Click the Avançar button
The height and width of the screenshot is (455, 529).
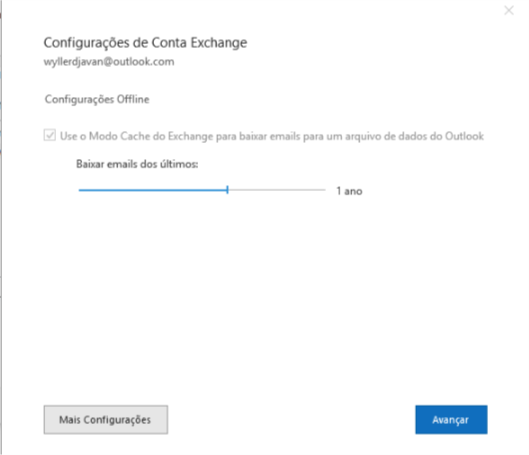point(451,420)
